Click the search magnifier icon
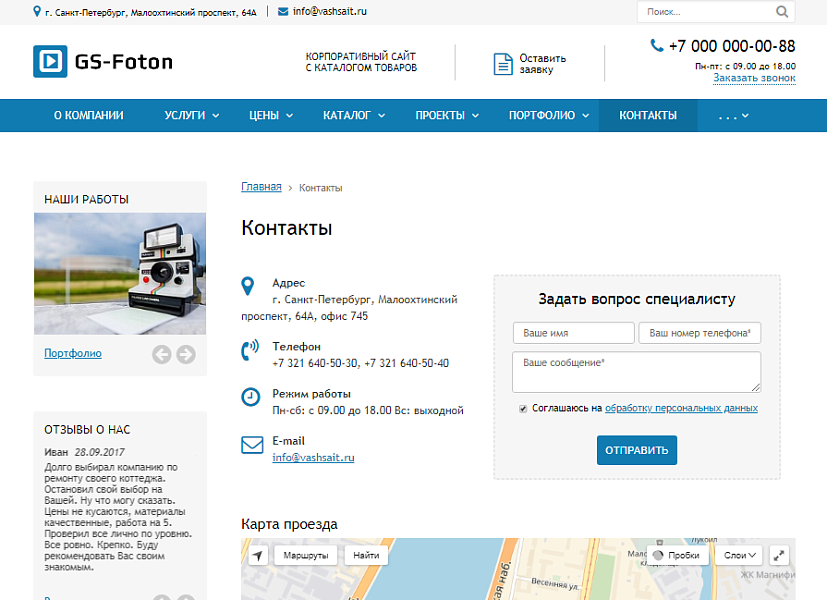This screenshot has width=827, height=600. coord(781,12)
